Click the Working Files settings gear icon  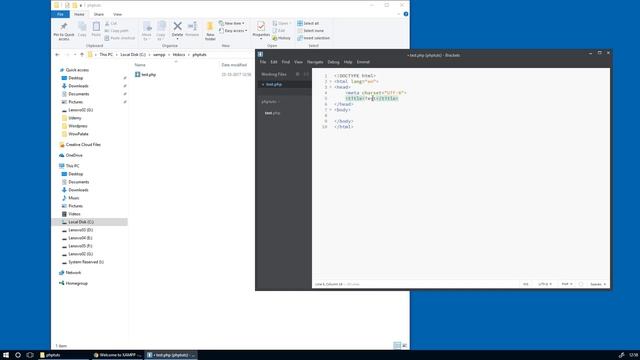pos(298,74)
